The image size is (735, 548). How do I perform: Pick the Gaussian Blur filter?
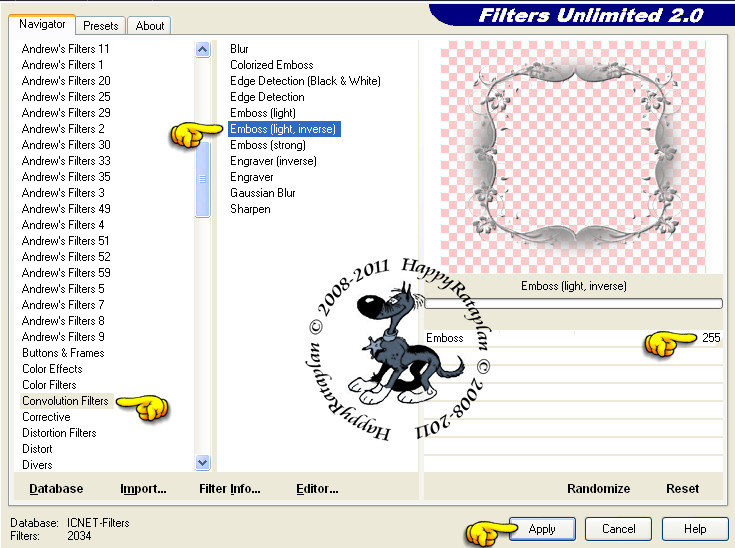[262, 193]
